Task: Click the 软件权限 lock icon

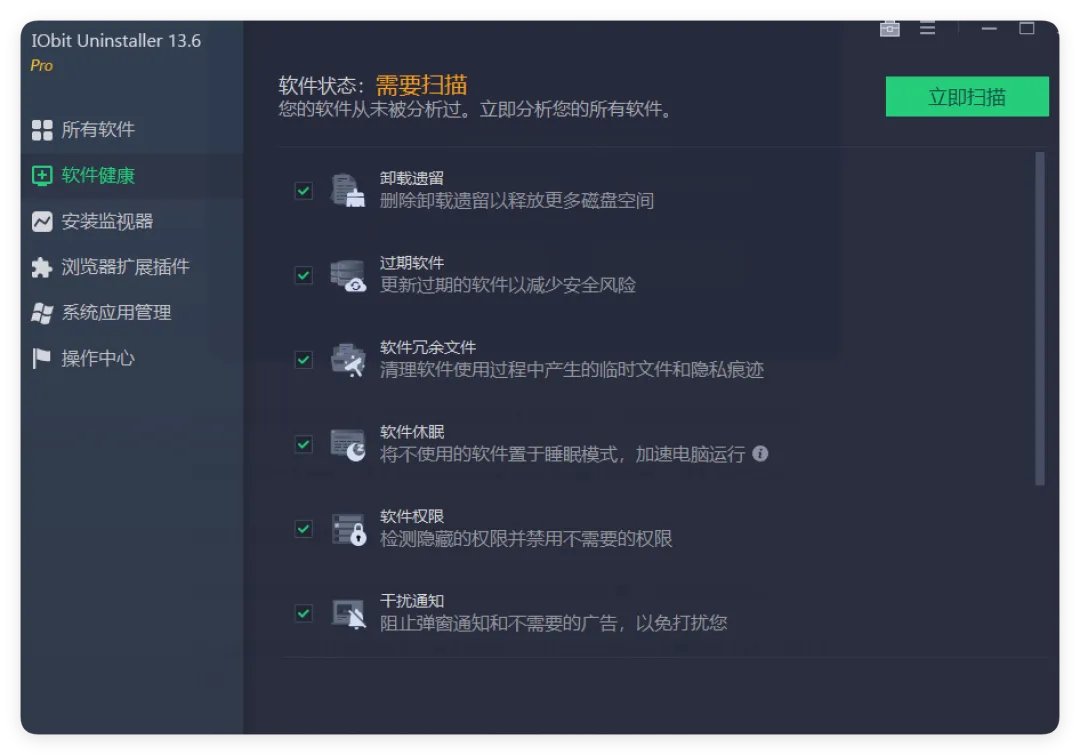Action: pos(348,529)
